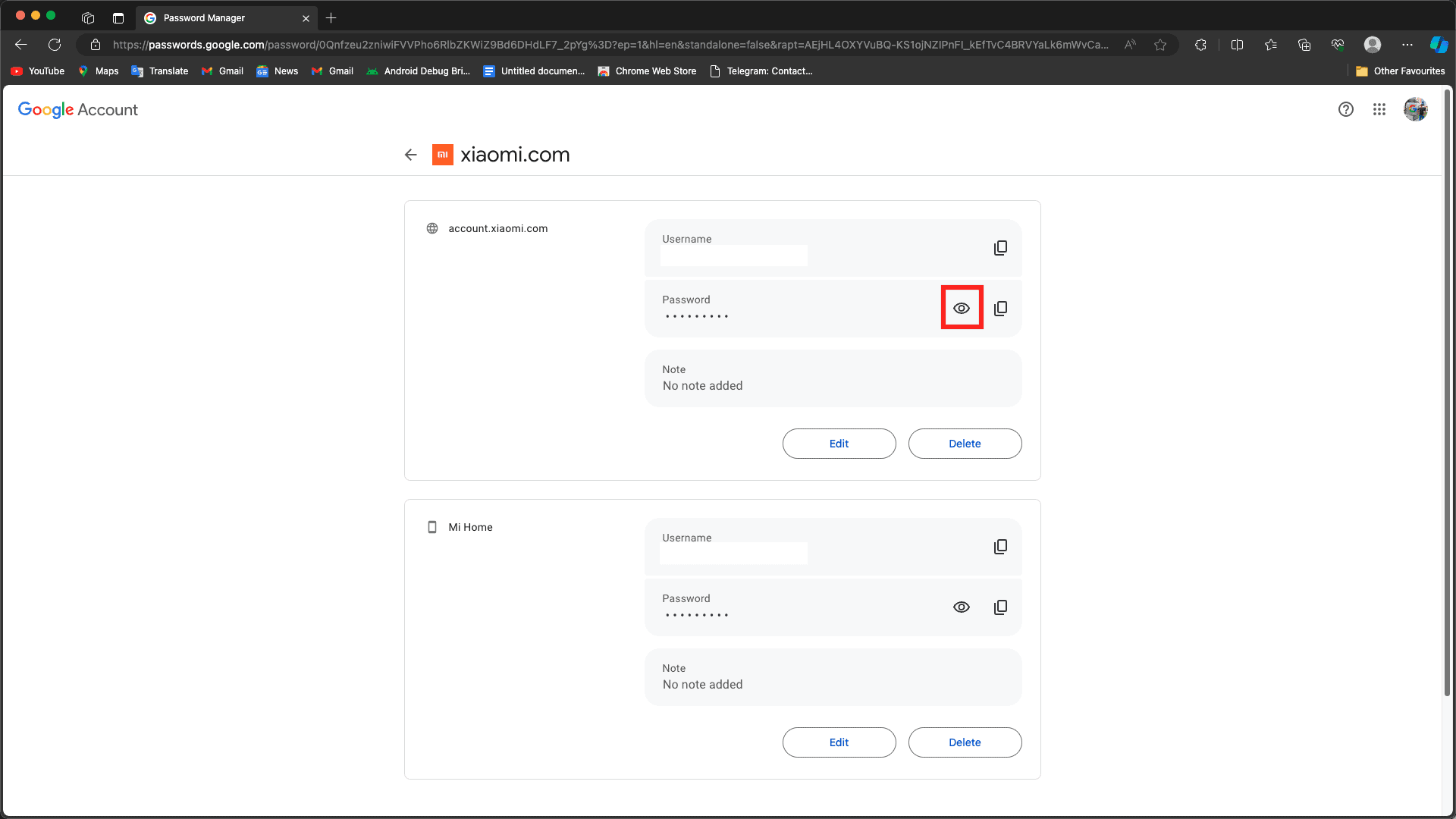Viewport: 1456px width, 819px height.
Task: Copy the Mi Home username
Action: click(1000, 547)
